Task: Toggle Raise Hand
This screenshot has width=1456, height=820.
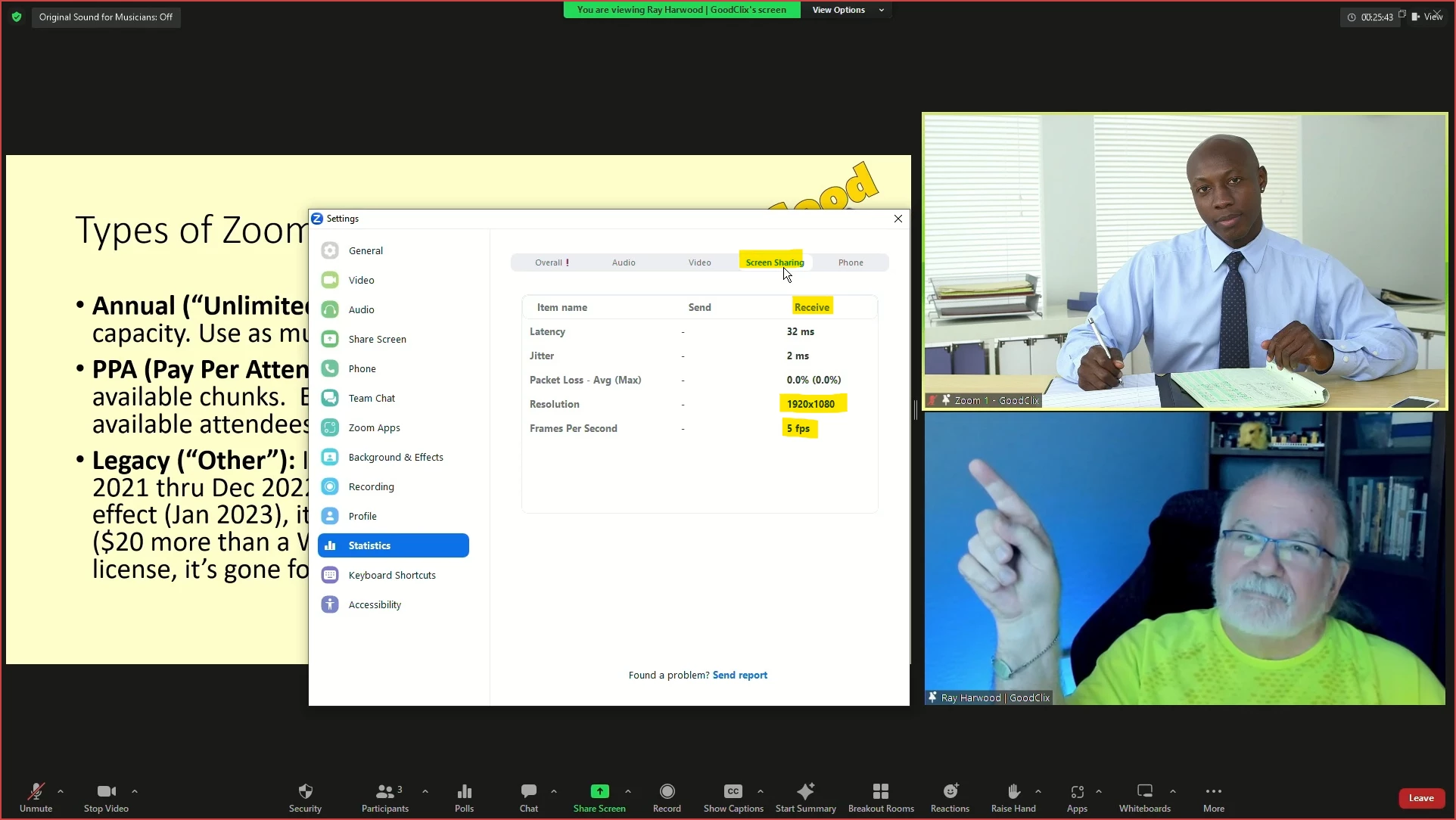Action: (x=1013, y=791)
